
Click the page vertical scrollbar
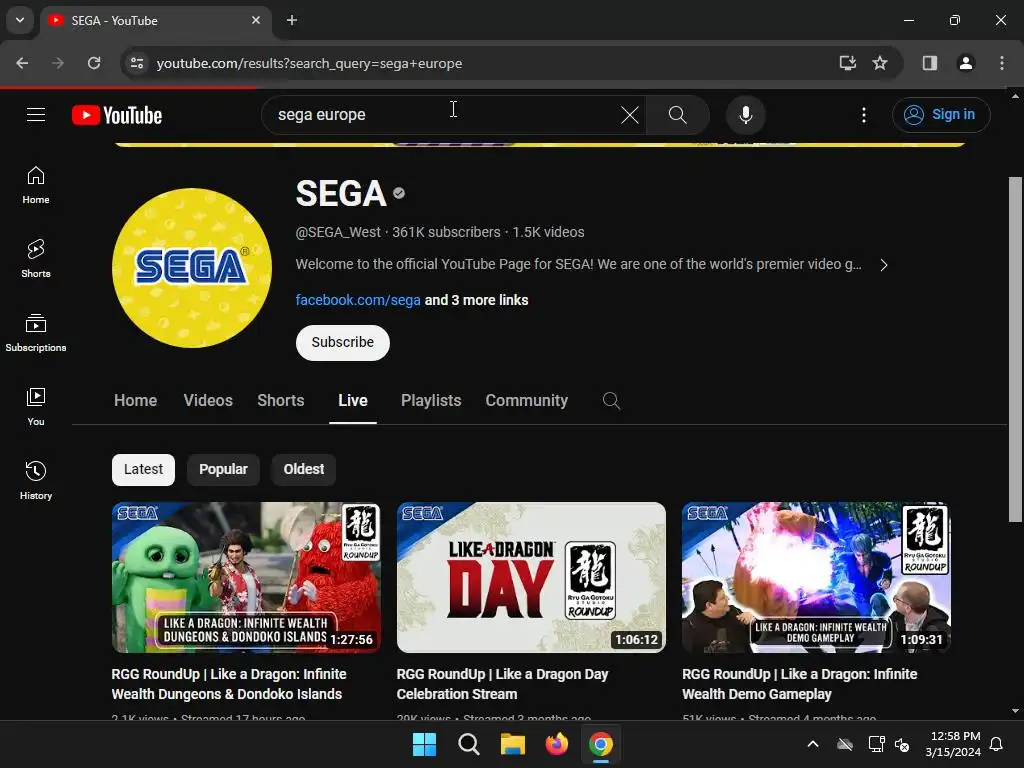tap(1015, 349)
